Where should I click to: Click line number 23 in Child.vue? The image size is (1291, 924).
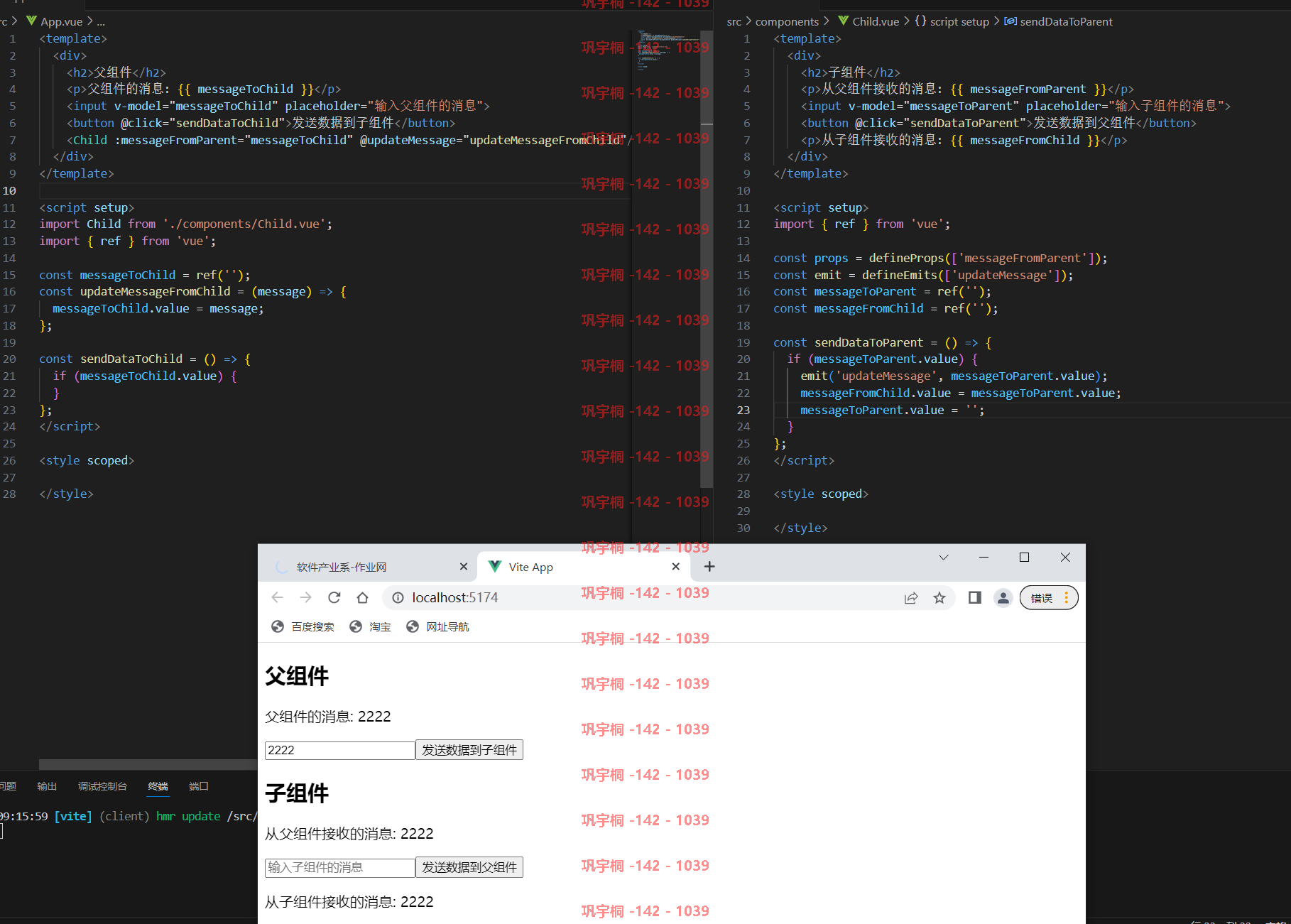(743, 410)
